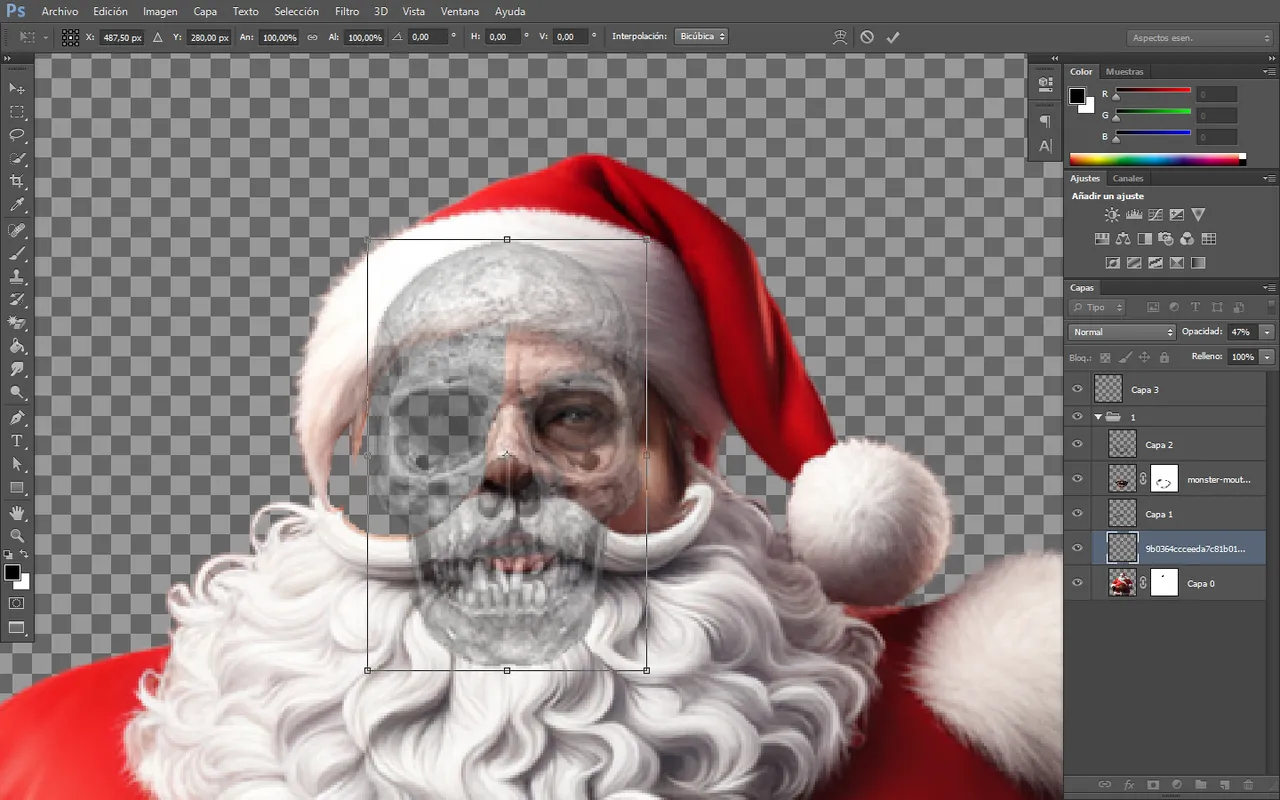1280x800 pixels.
Task: Collapse the group 1 folder
Action: (x=1097, y=416)
